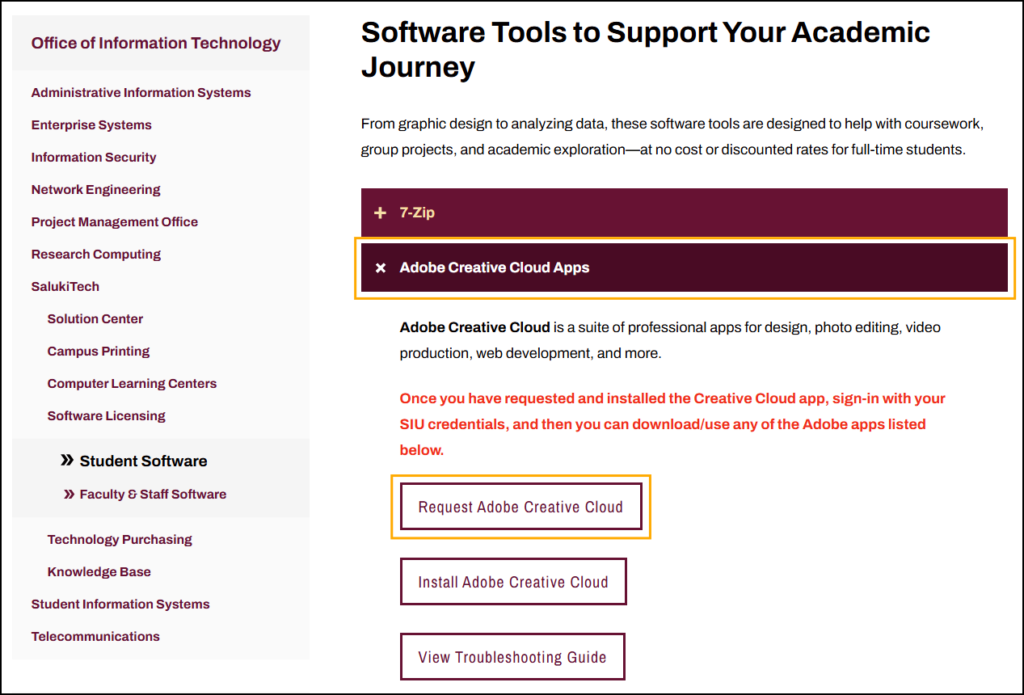1024x695 pixels.
Task: Open the Telecommunications sidebar item
Action: (95, 636)
